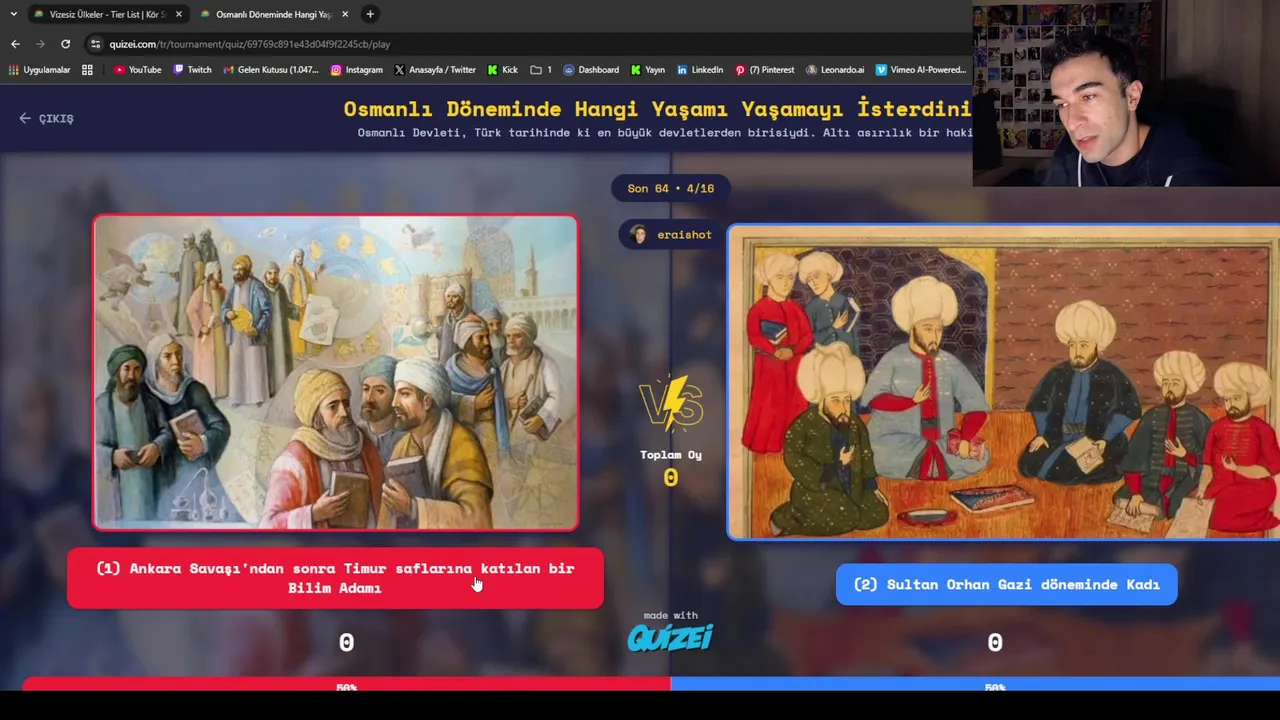
Task: Open Gelen Kutusu Gmail bookmark
Action: pos(270,70)
